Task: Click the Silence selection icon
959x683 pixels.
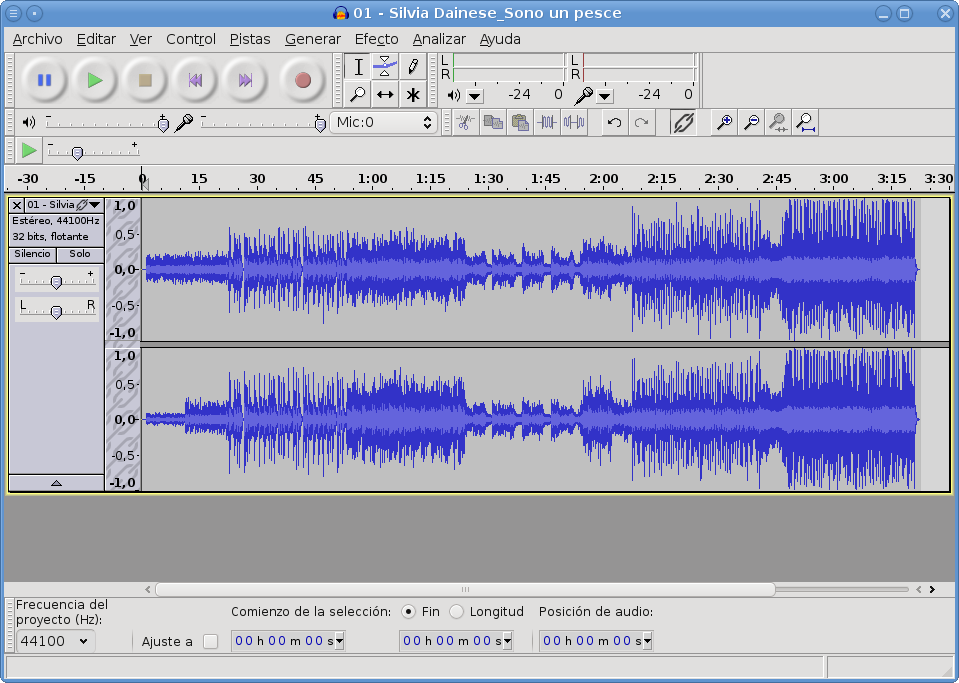Action: click(x=574, y=122)
